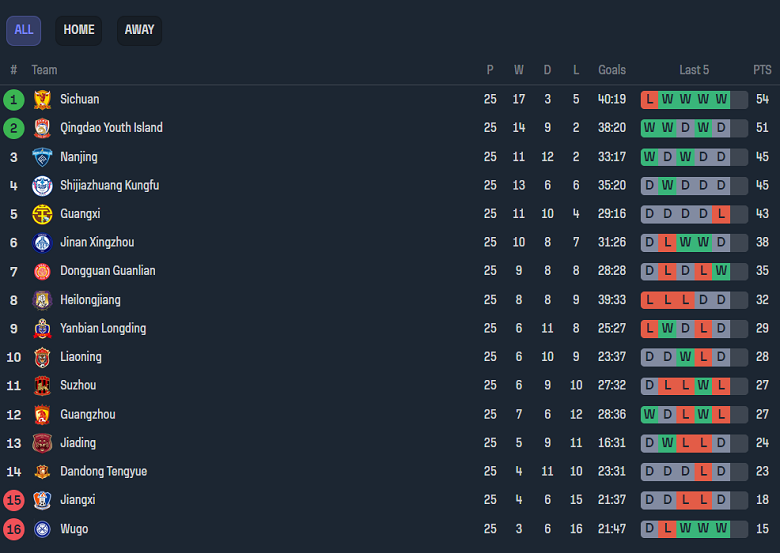Click the red position 15 badge

point(14,500)
